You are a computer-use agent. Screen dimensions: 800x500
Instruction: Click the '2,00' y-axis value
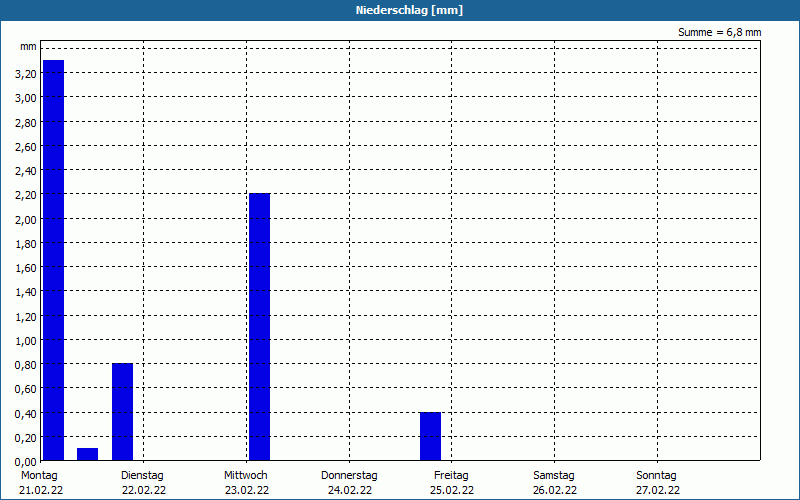(x=26, y=220)
